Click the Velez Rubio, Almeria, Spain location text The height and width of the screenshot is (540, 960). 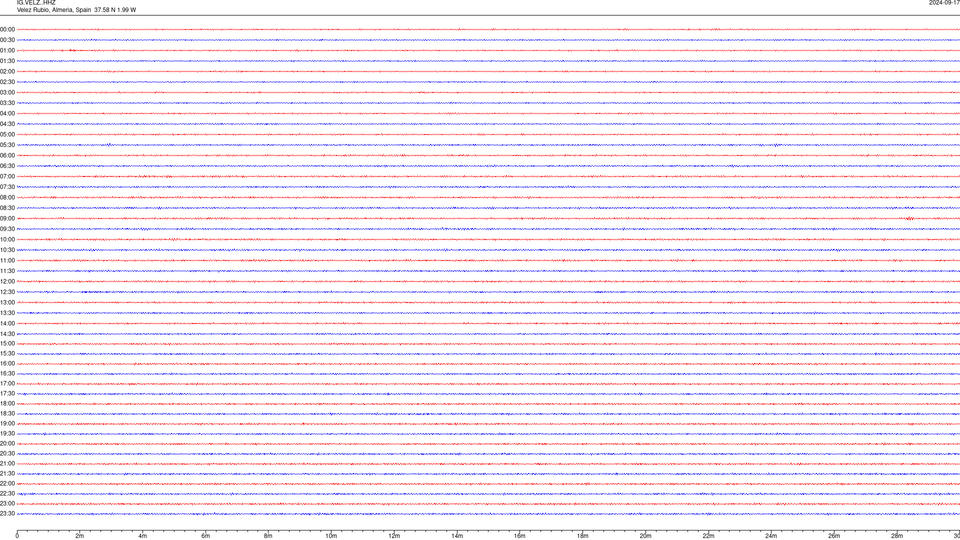click(x=54, y=10)
